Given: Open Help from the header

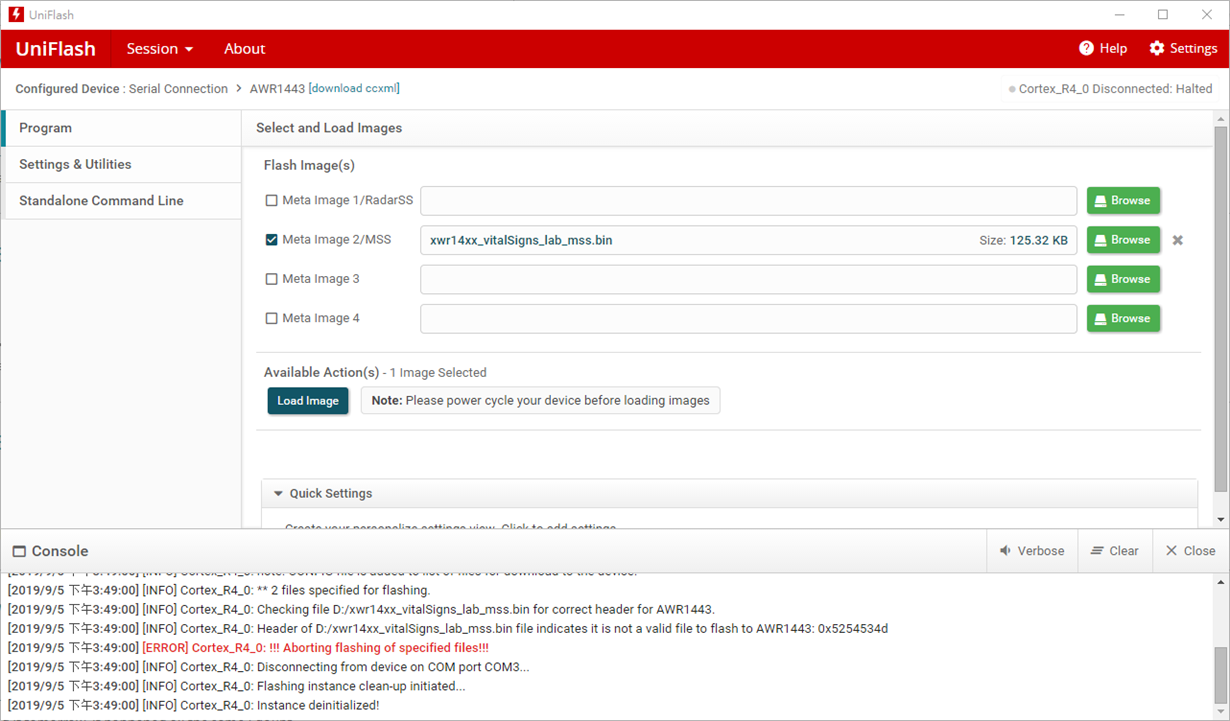Looking at the screenshot, I should pos(1103,49).
